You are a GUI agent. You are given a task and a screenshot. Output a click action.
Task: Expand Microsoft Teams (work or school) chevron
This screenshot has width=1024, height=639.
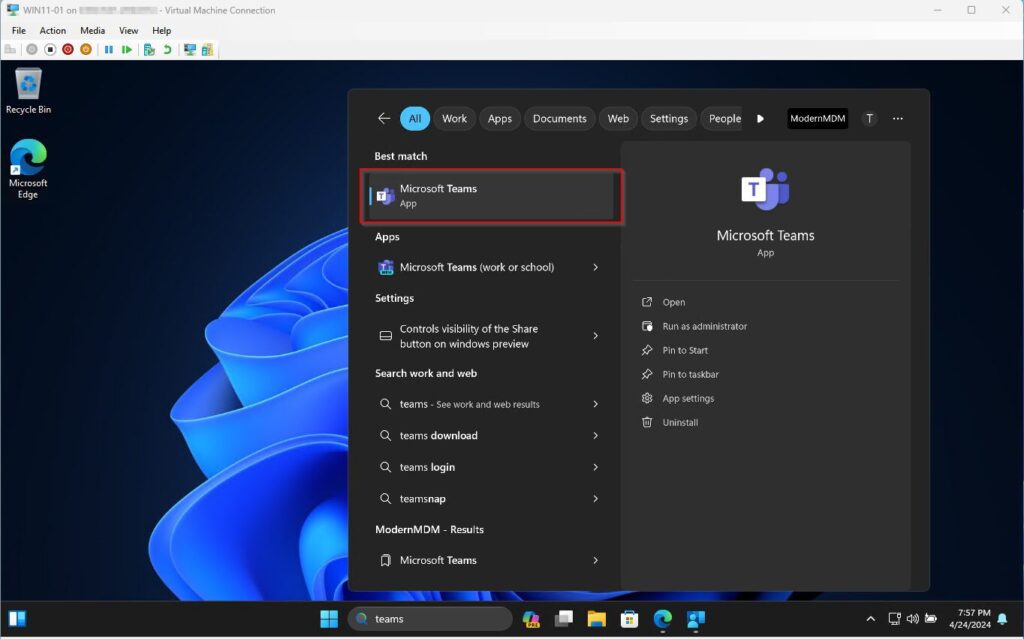596,267
